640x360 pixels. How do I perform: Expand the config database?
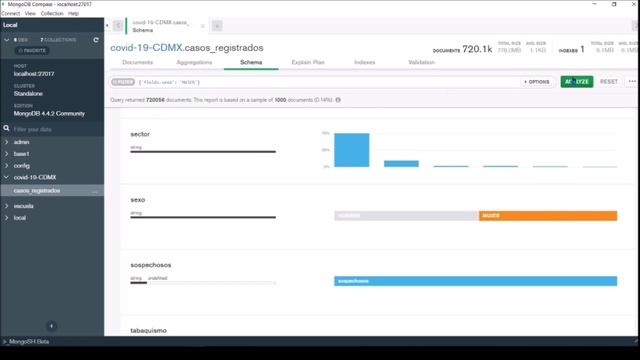(x=7, y=166)
